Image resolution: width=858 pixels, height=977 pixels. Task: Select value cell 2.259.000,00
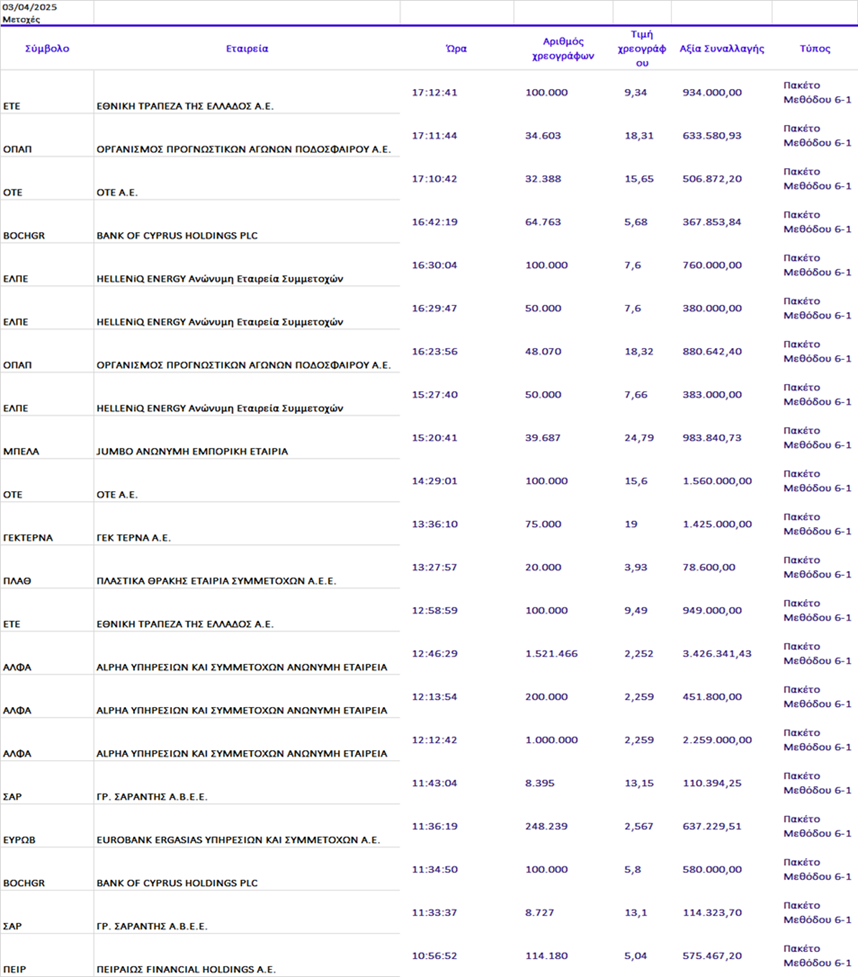pos(717,740)
